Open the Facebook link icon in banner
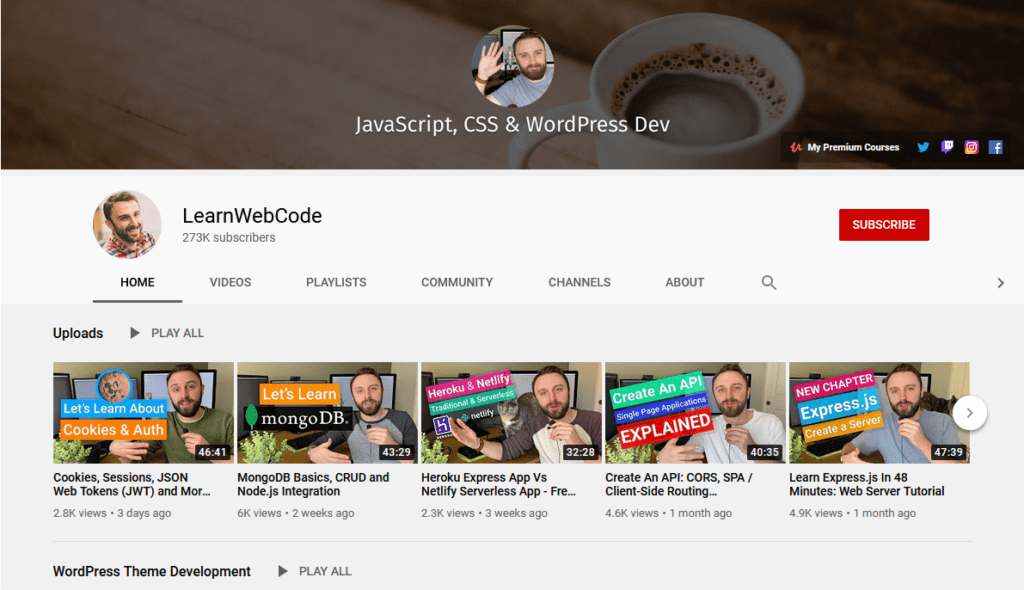The image size is (1024, 590). point(995,147)
